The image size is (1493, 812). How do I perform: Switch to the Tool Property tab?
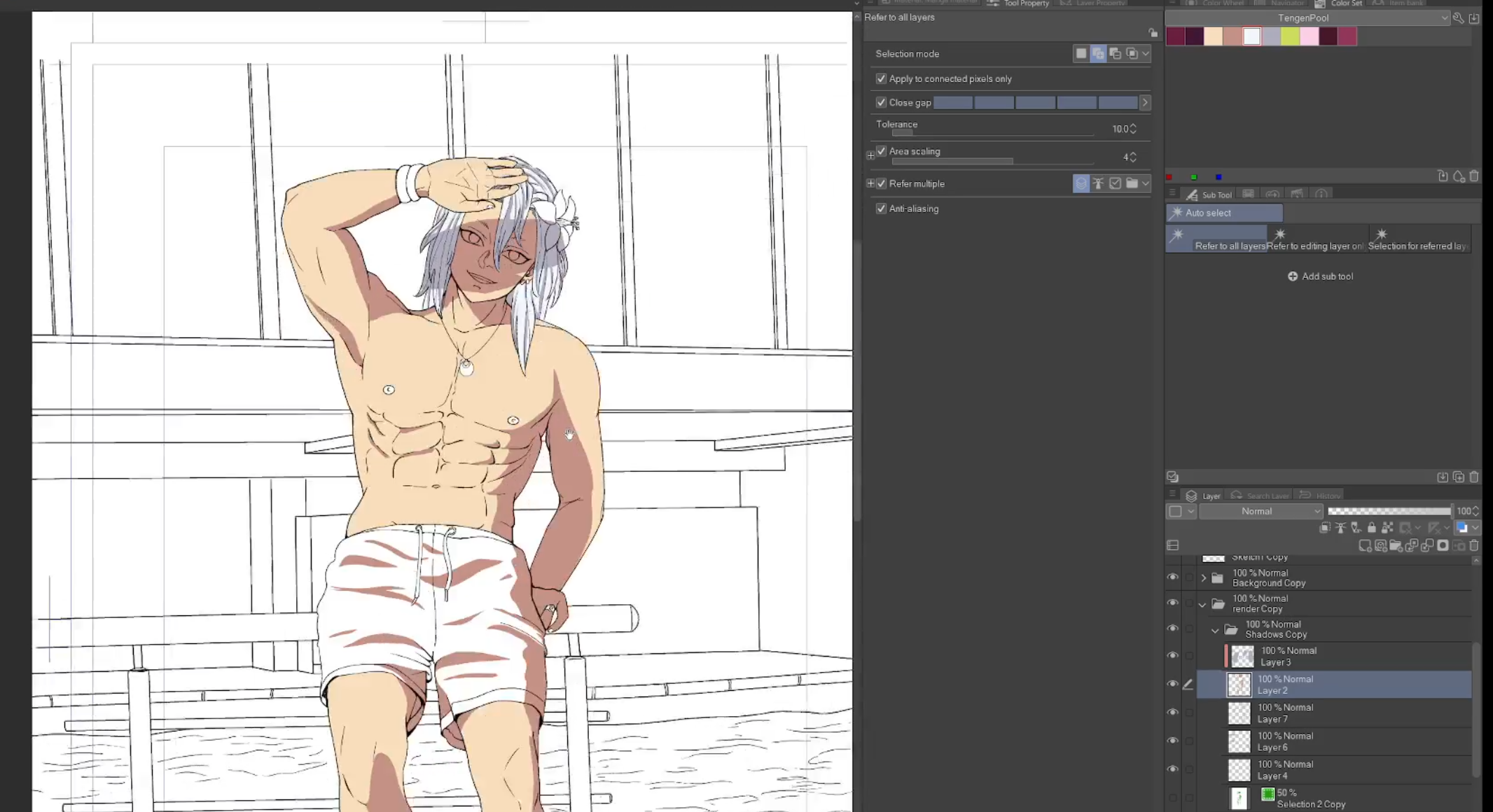tap(1018, 3)
